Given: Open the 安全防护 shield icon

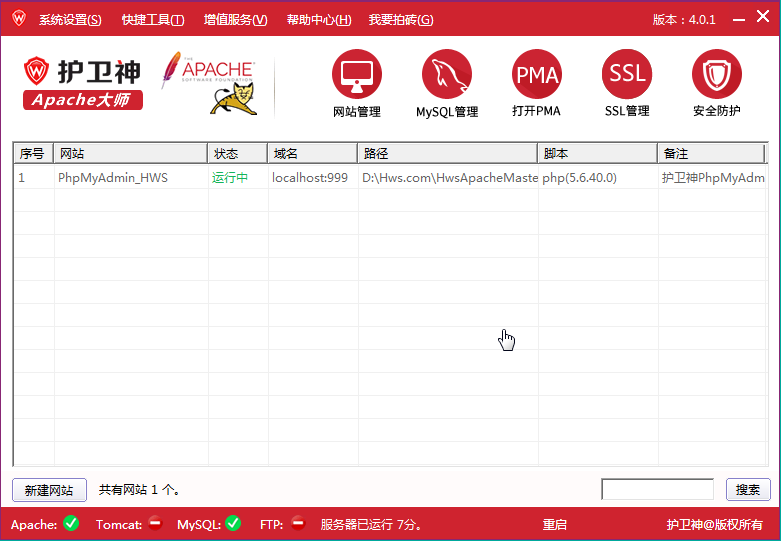Looking at the screenshot, I should [x=716, y=74].
